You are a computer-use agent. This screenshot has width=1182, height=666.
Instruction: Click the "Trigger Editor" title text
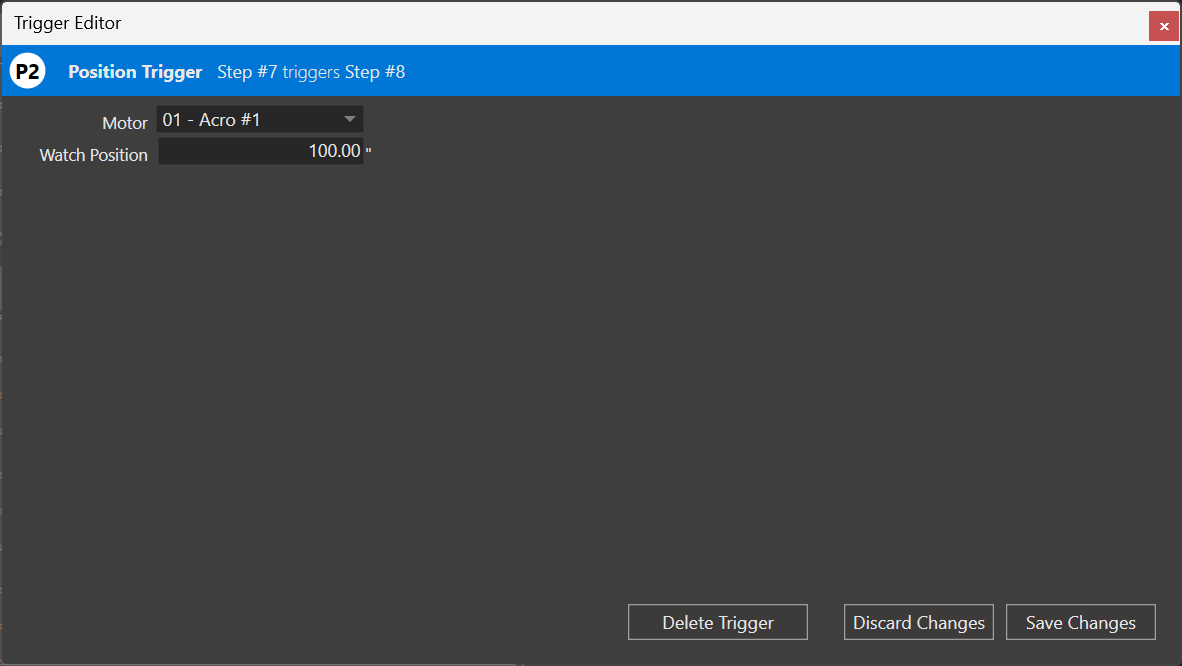(x=68, y=22)
